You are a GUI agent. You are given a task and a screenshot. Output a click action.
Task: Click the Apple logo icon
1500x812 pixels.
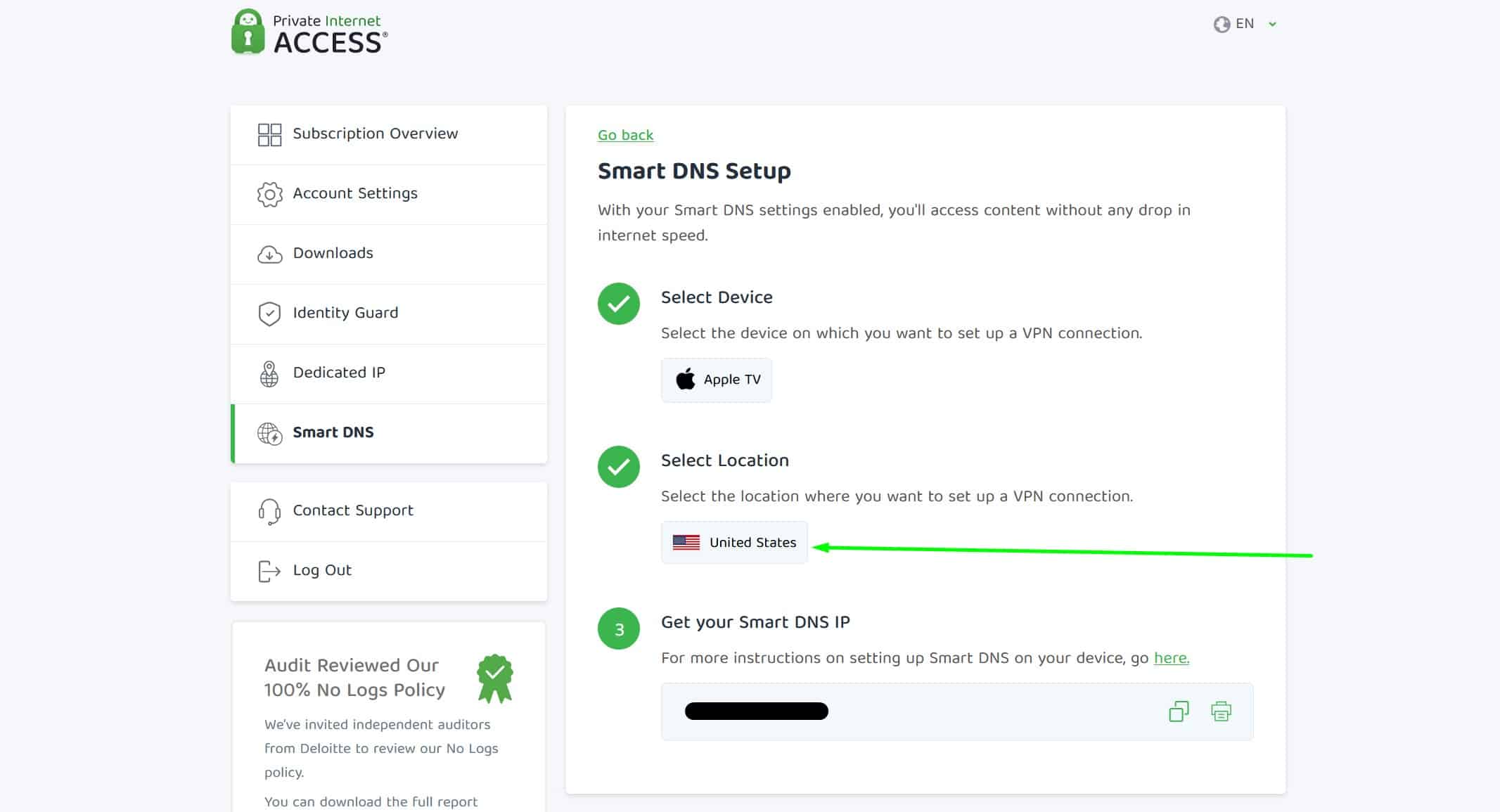pyautogui.click(x=686, y=379)
